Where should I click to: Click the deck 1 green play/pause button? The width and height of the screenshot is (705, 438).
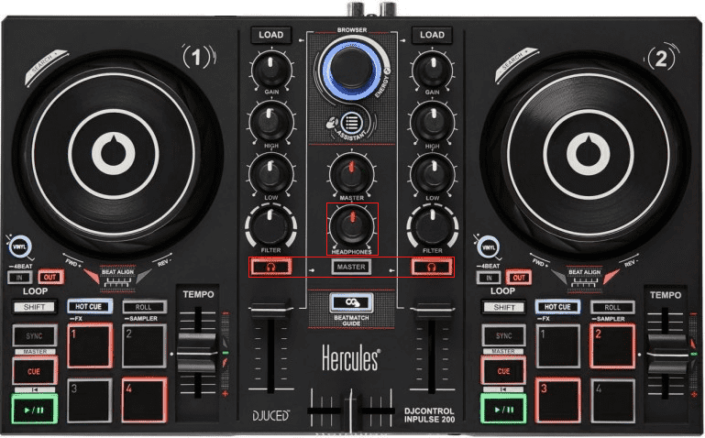tap(35, 409)
